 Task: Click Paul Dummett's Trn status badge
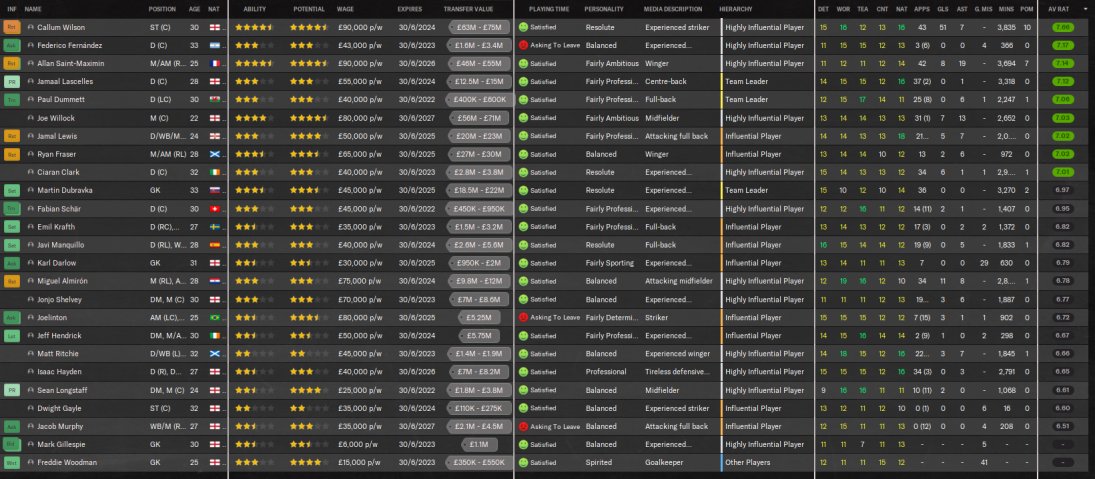pos(12,100)
